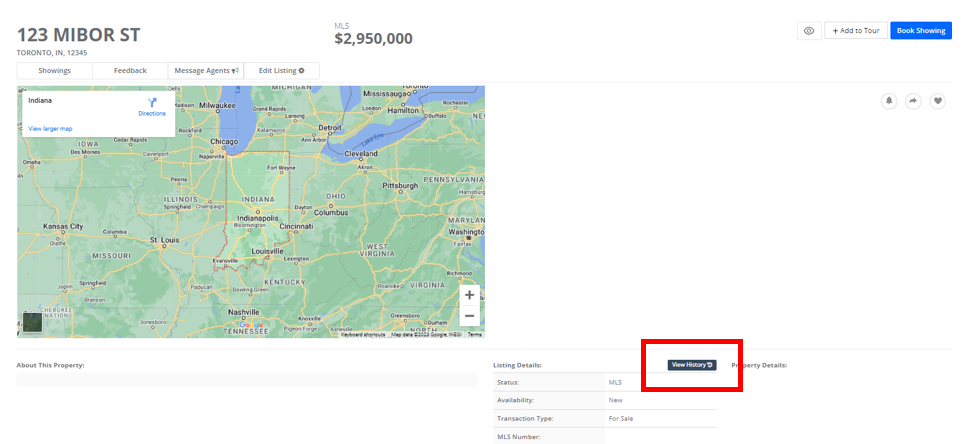The image size is (975, 444).
Task: Click the Listing Details heading
Action: [517, 365]
